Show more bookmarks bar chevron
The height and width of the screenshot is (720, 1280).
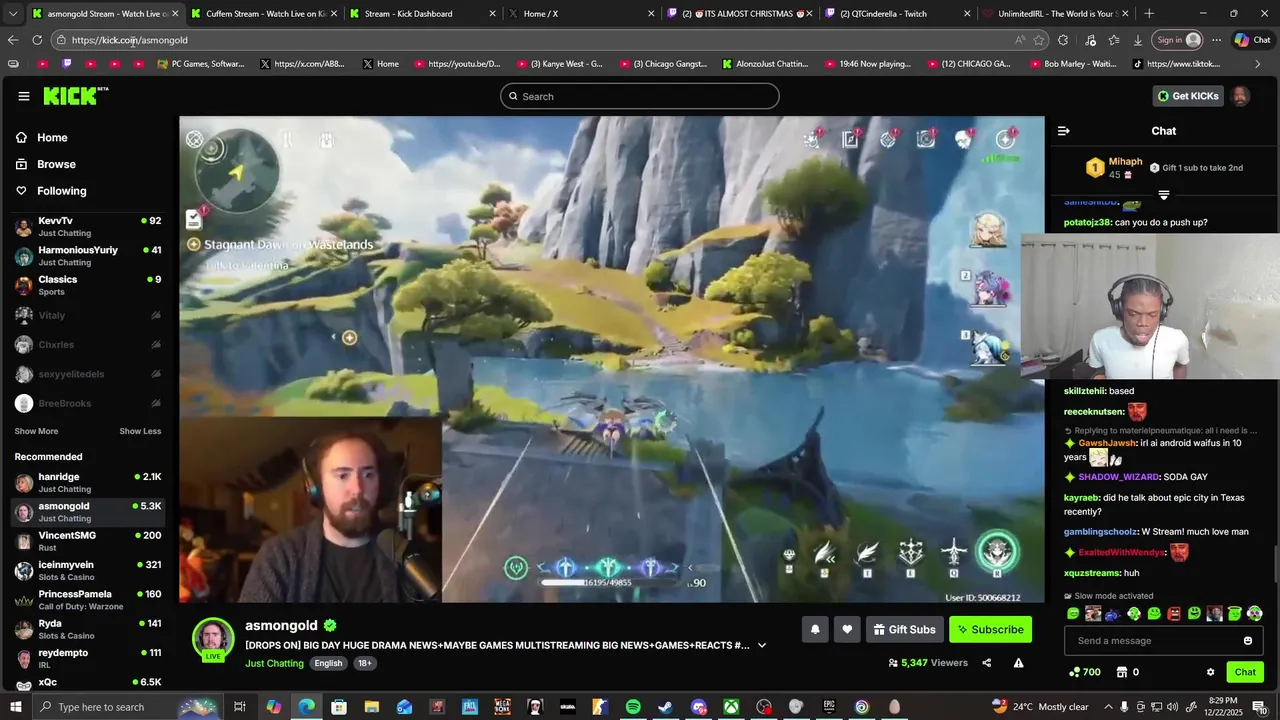point(1258,64)
